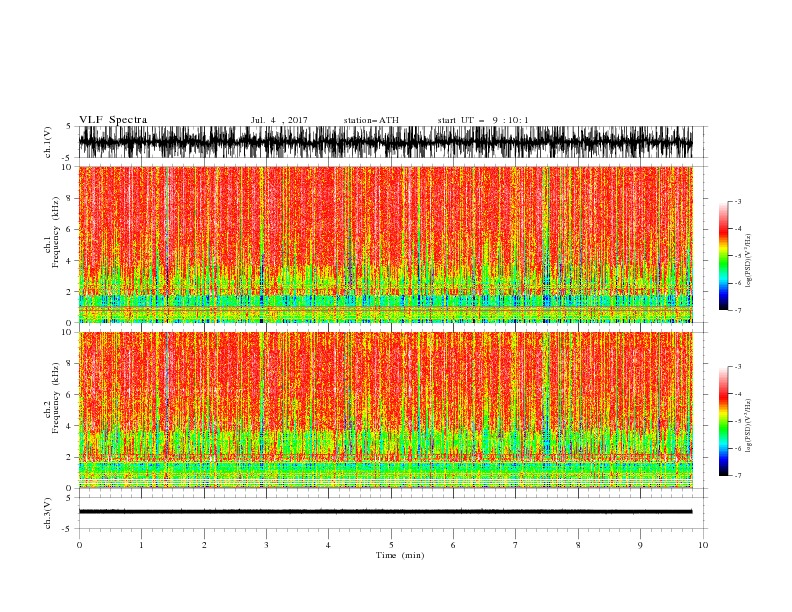Click the ch.2 spectrogram color bar

coord(723,421)
